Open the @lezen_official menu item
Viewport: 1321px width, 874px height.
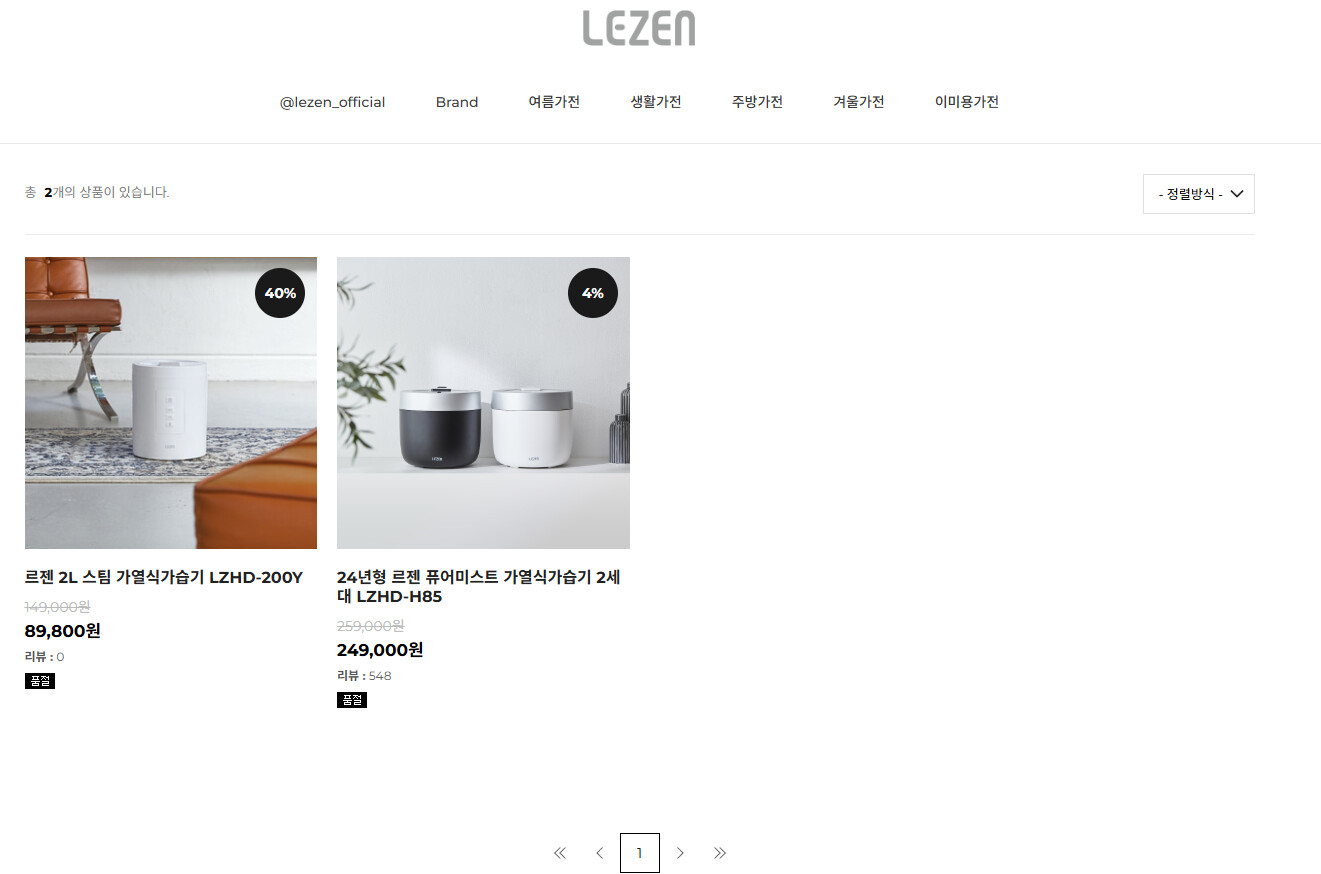coord(332,102)
